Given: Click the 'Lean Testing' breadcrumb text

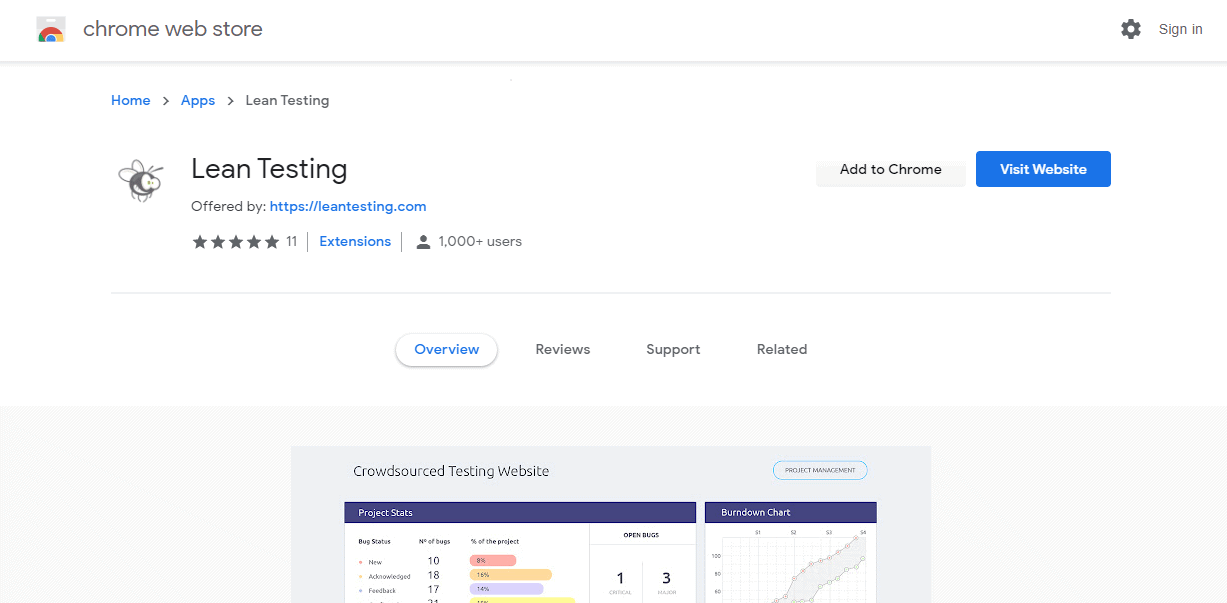Looking at the screenshot, I should pyautogui.click(x=287, y=101).
